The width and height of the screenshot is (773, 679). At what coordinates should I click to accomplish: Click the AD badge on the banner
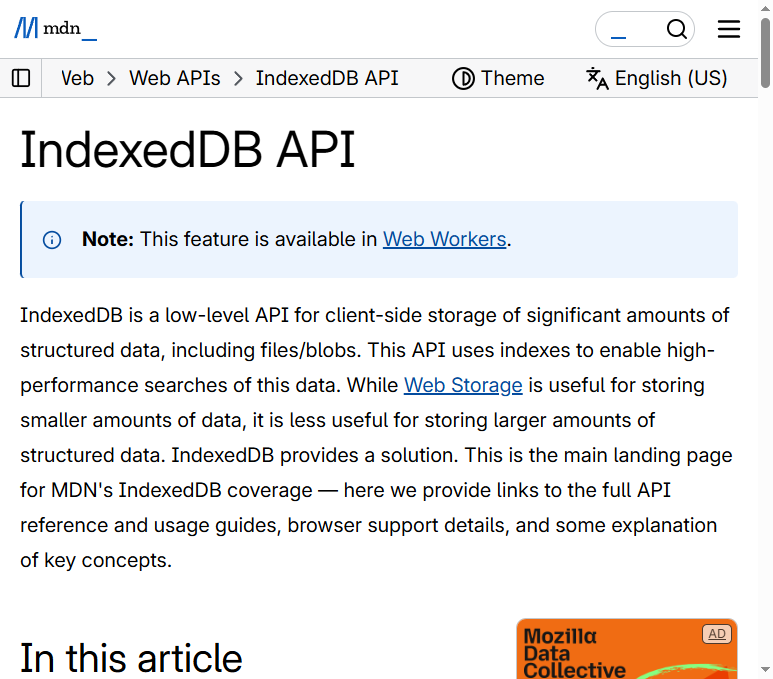coord(716,634)
